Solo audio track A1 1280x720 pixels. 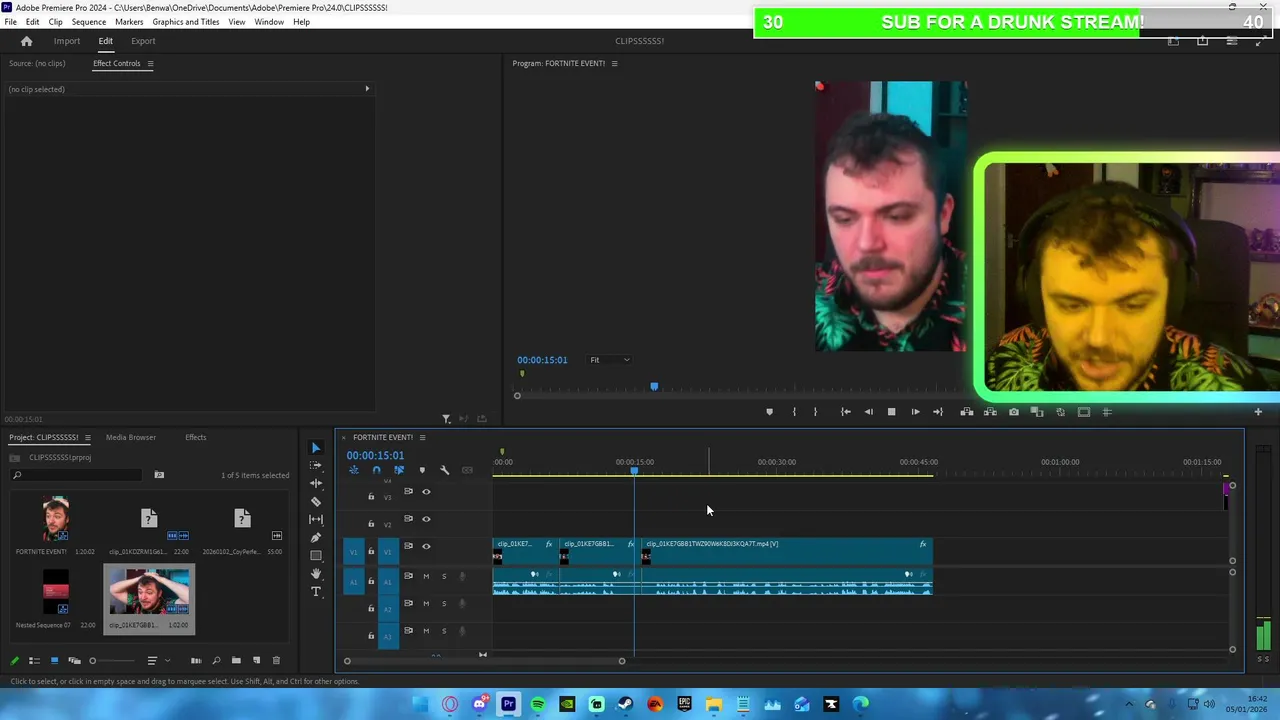click(444, 576)
